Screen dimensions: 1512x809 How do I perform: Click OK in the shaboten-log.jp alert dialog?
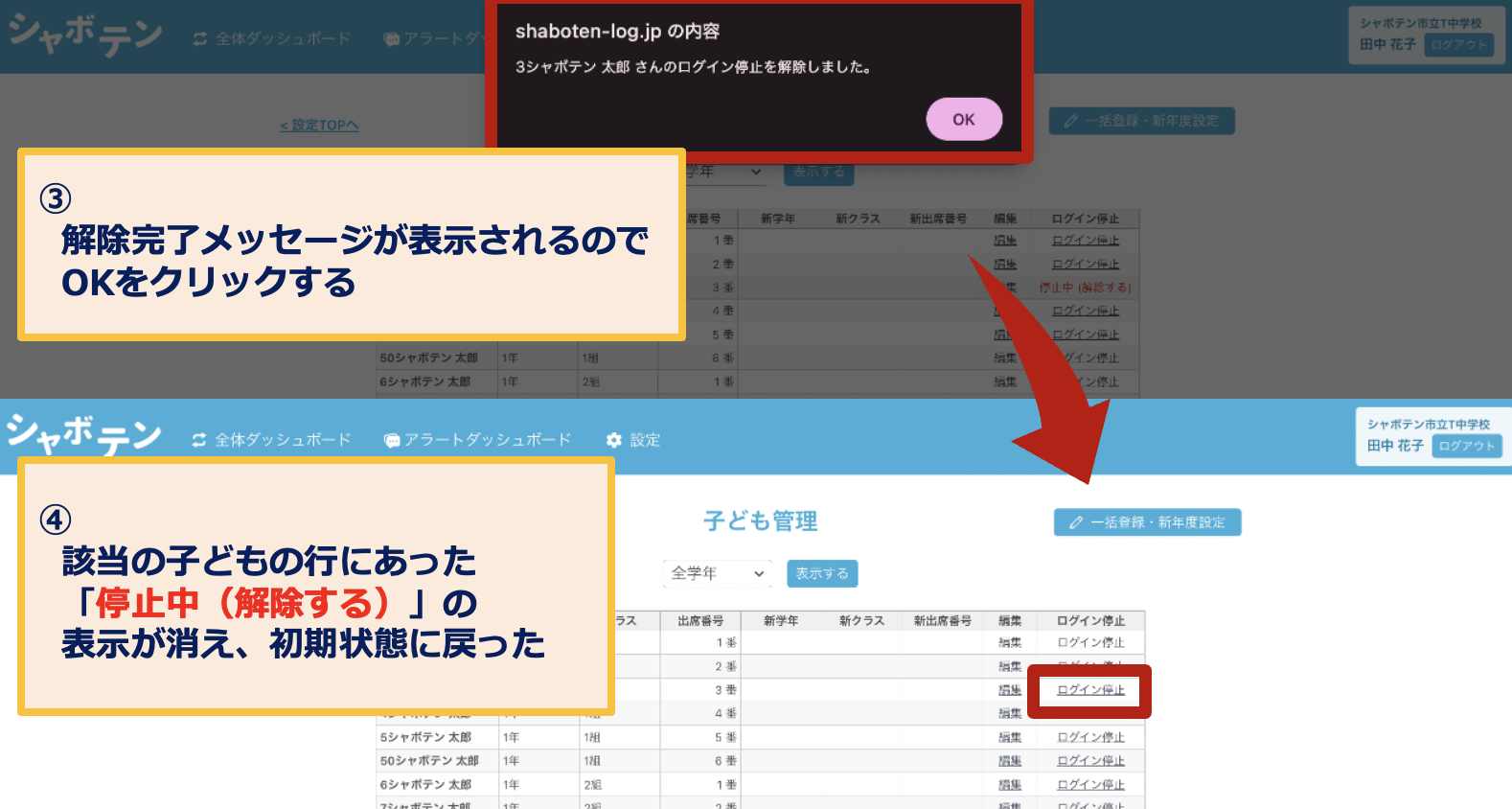pyautogui.click(x=964, y=119)
